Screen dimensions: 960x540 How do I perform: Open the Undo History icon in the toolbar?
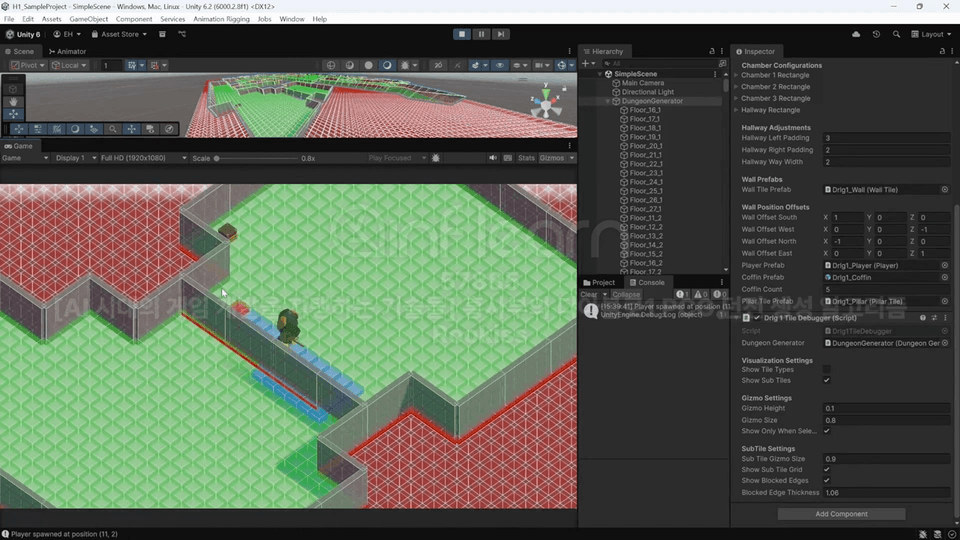pos(876,34)
